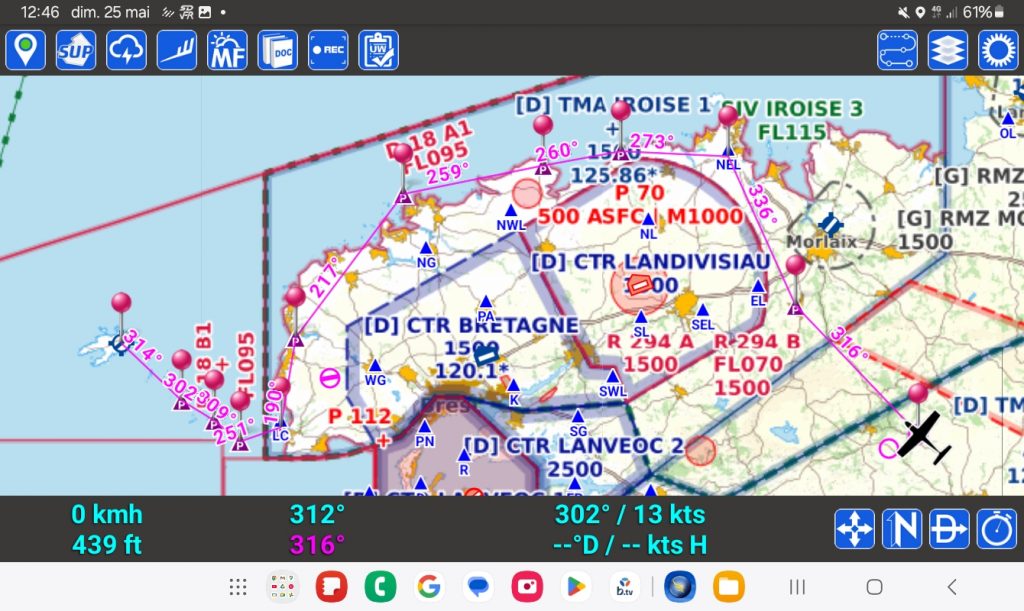Screen dimensions: 1024x611
Task: Open the MF Météo-France weather icon
Action: pos(227,50)
